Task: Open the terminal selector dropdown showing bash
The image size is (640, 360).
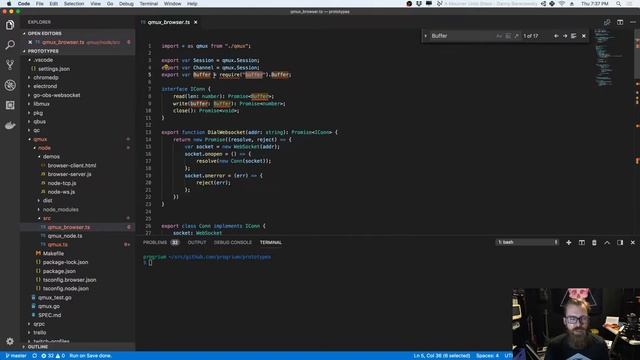Action: tap(527, 242)
